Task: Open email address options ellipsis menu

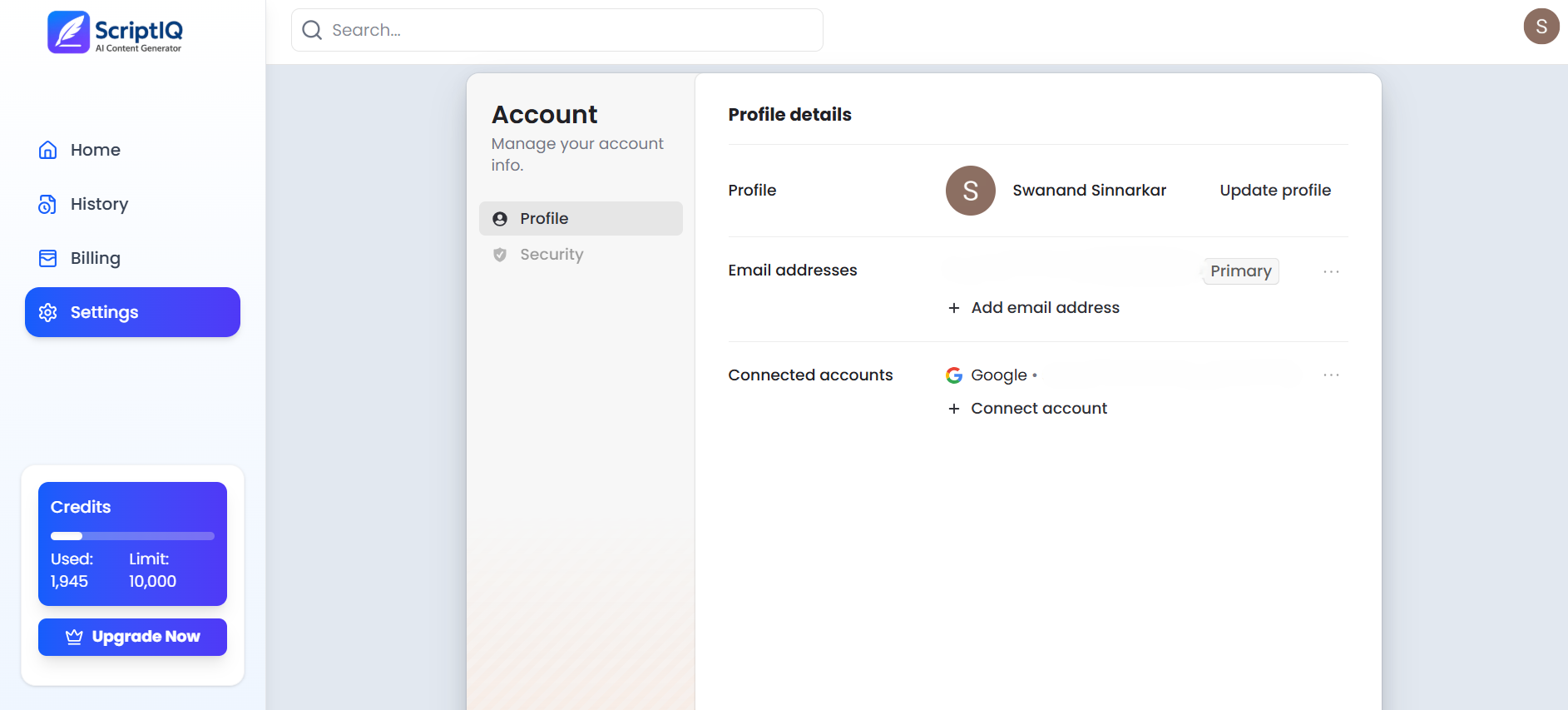Action: (1331, 271)
